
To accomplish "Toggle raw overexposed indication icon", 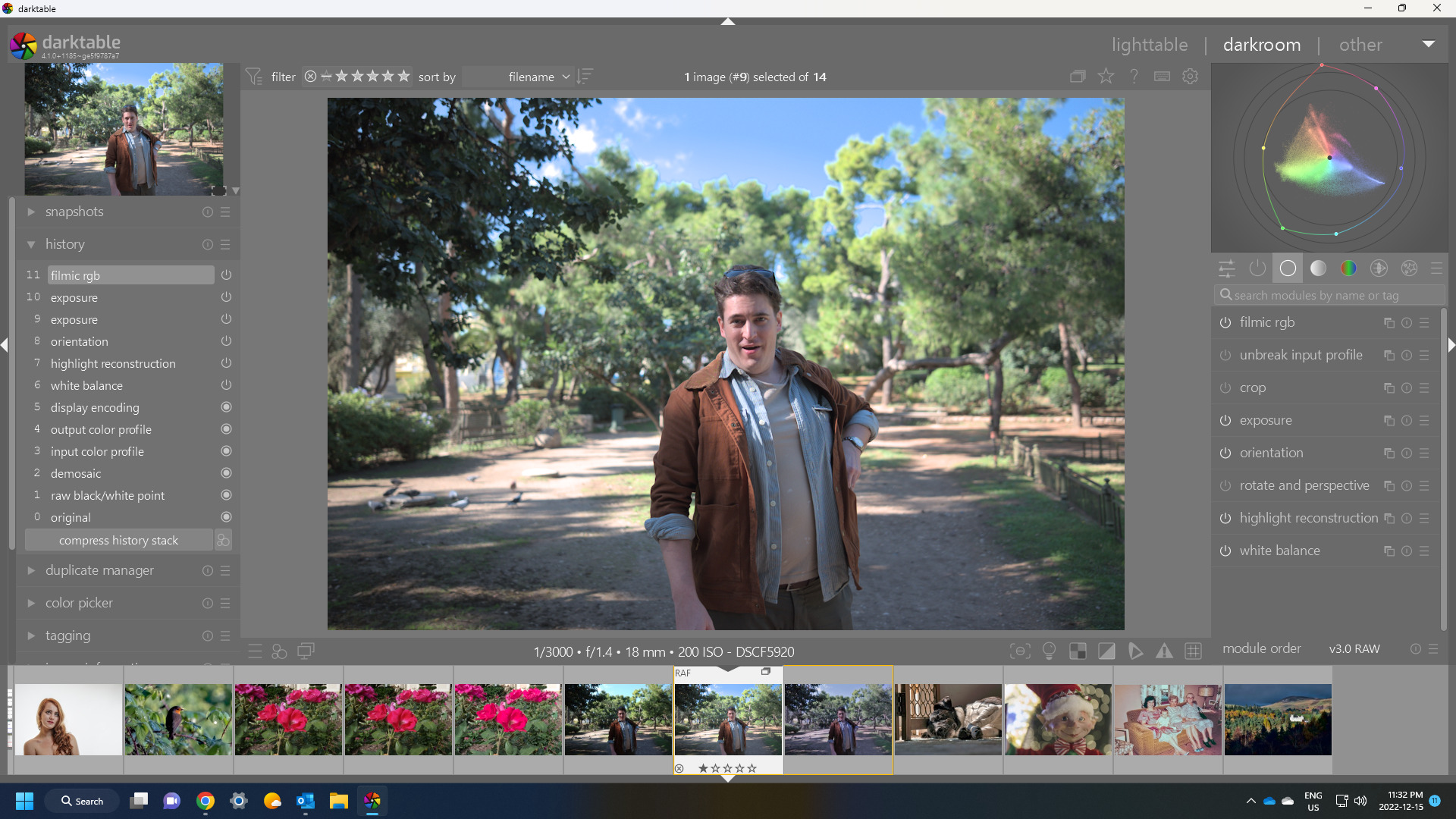I will point(1078,651).
